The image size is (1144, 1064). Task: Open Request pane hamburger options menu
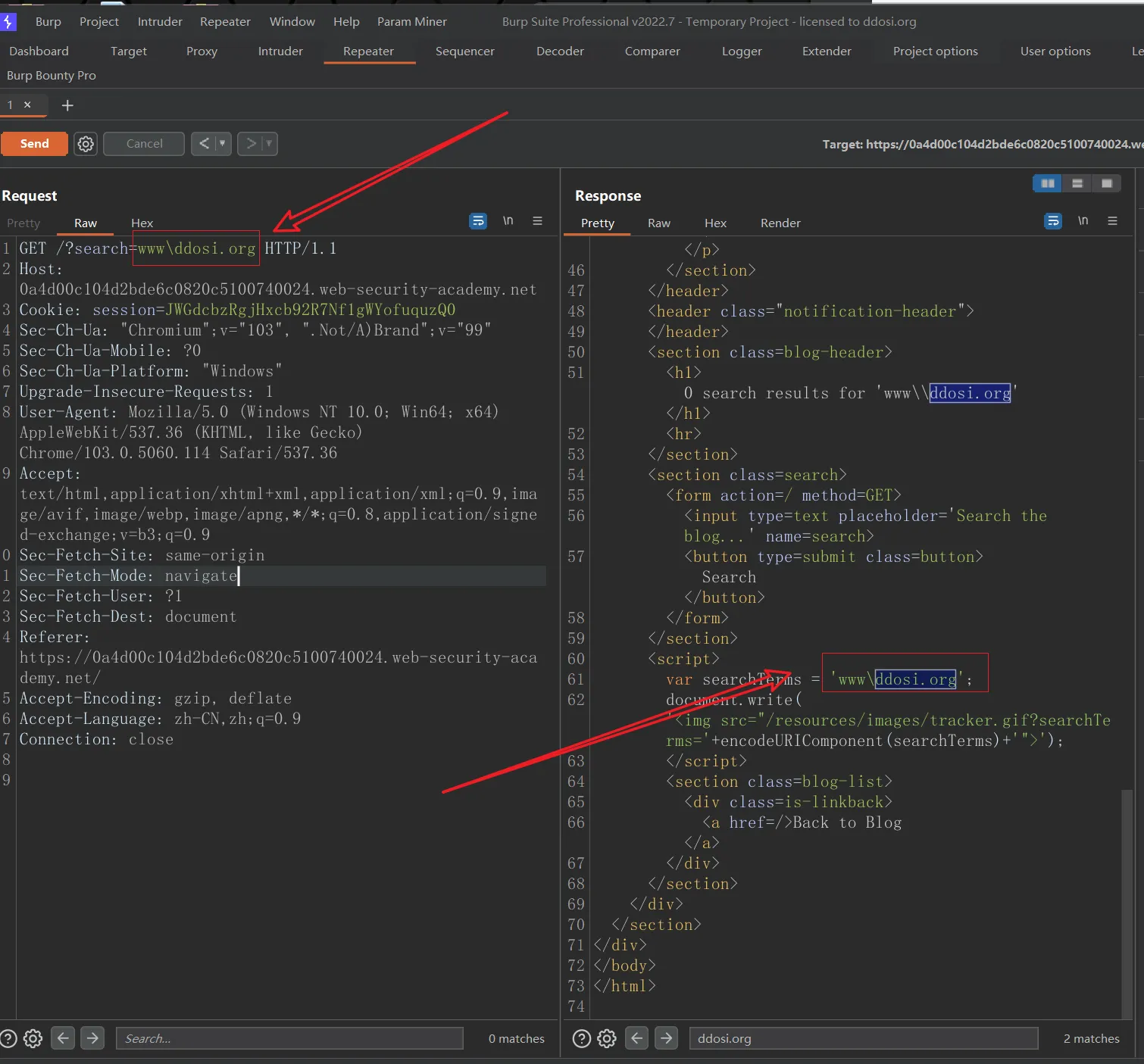tap(537, 221)
